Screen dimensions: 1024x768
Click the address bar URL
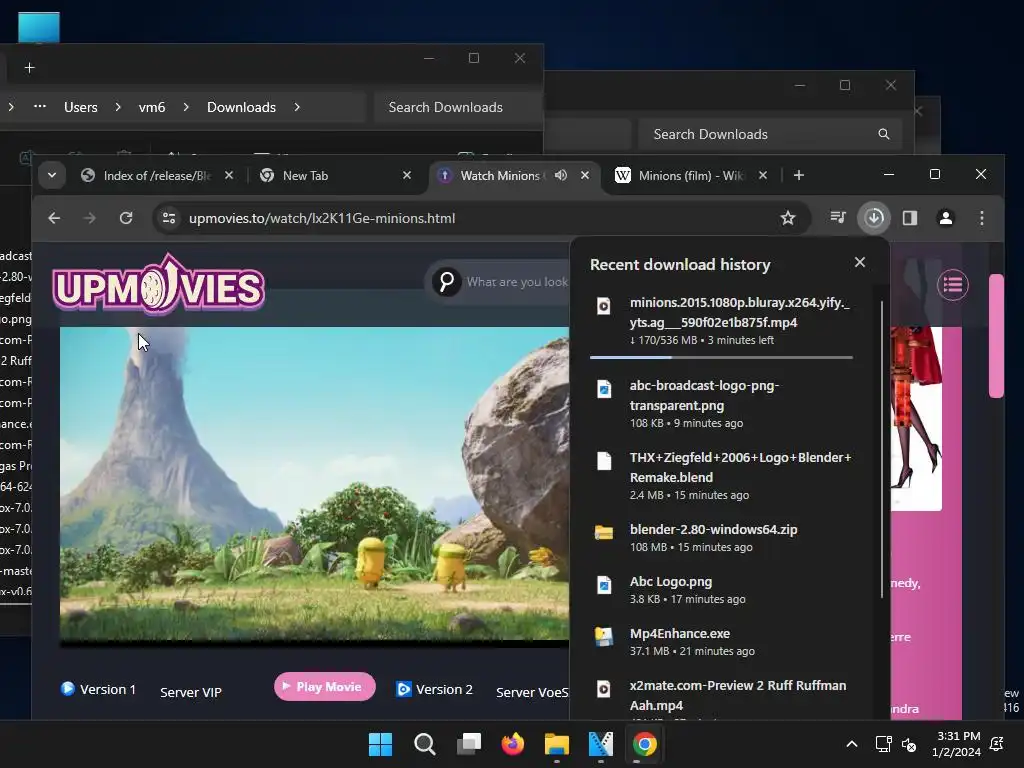click(322, 218)
